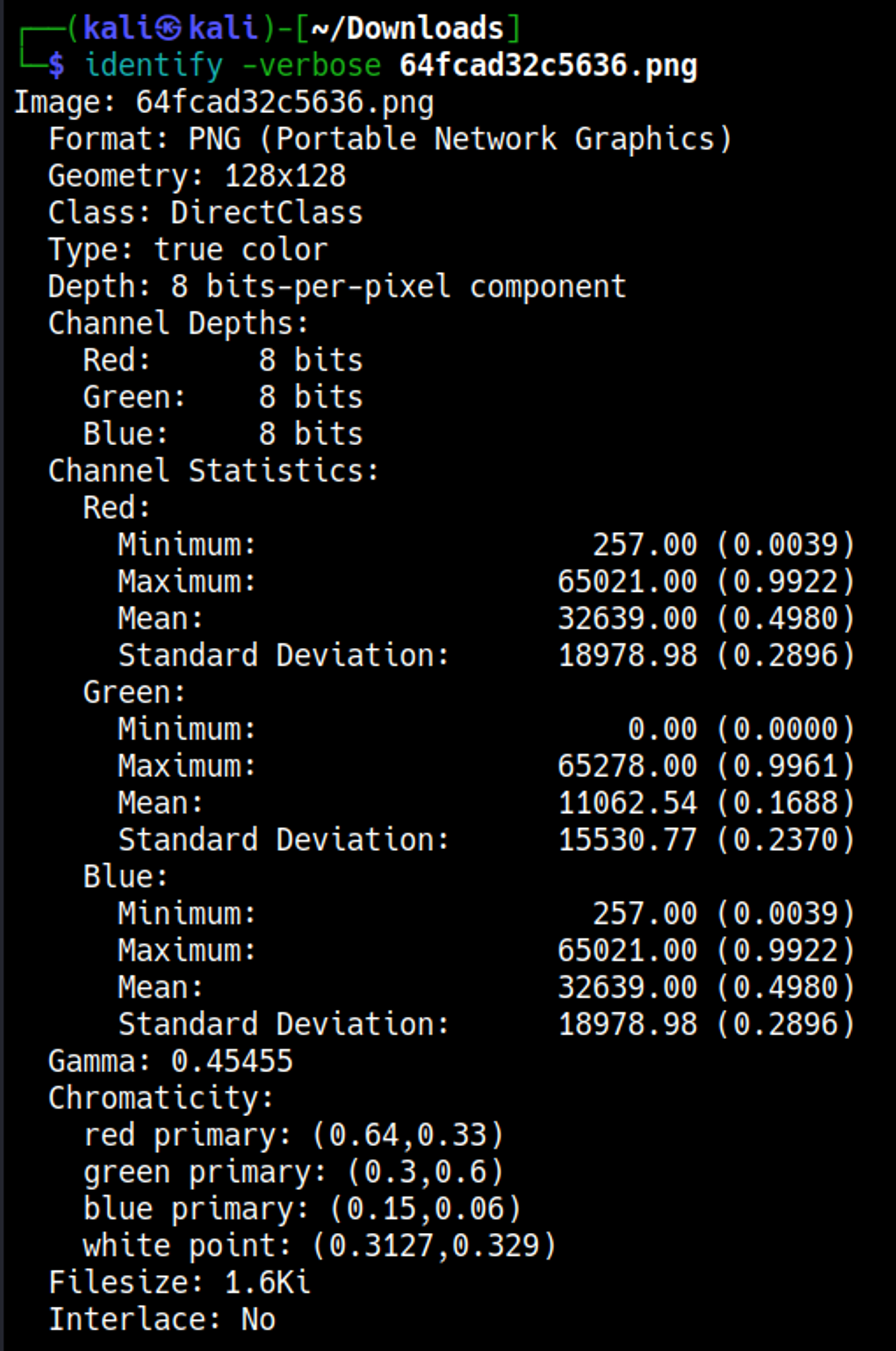The height and width of the screenshot is (1351, 896).
Task: Click the Gamma: 0.45455 line
Action: pyautogui.click(x=170, y=1061)
